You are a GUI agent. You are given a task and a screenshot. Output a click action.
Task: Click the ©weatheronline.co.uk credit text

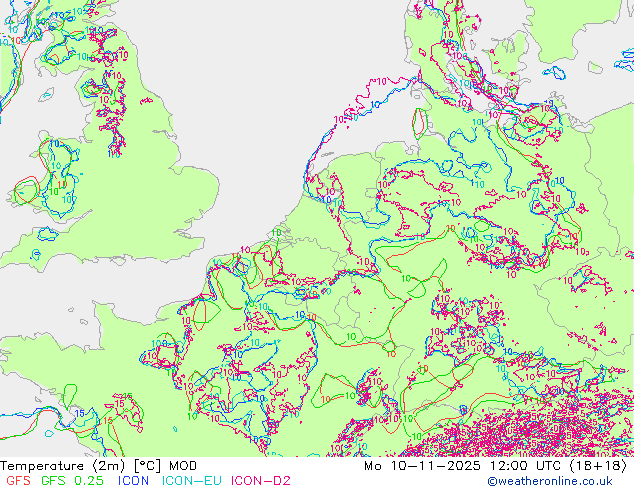coord(550,481)
